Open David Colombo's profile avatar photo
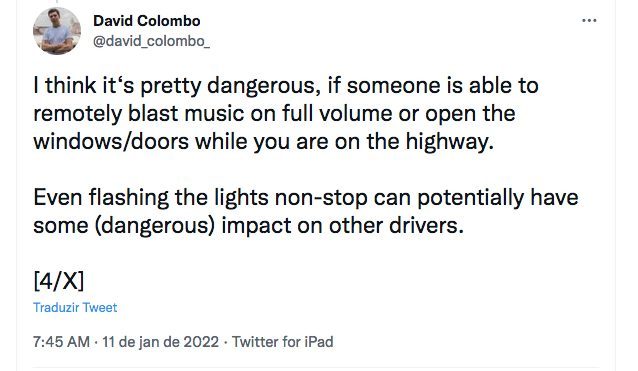The image size is (638, 371). [x=57, y=31]
